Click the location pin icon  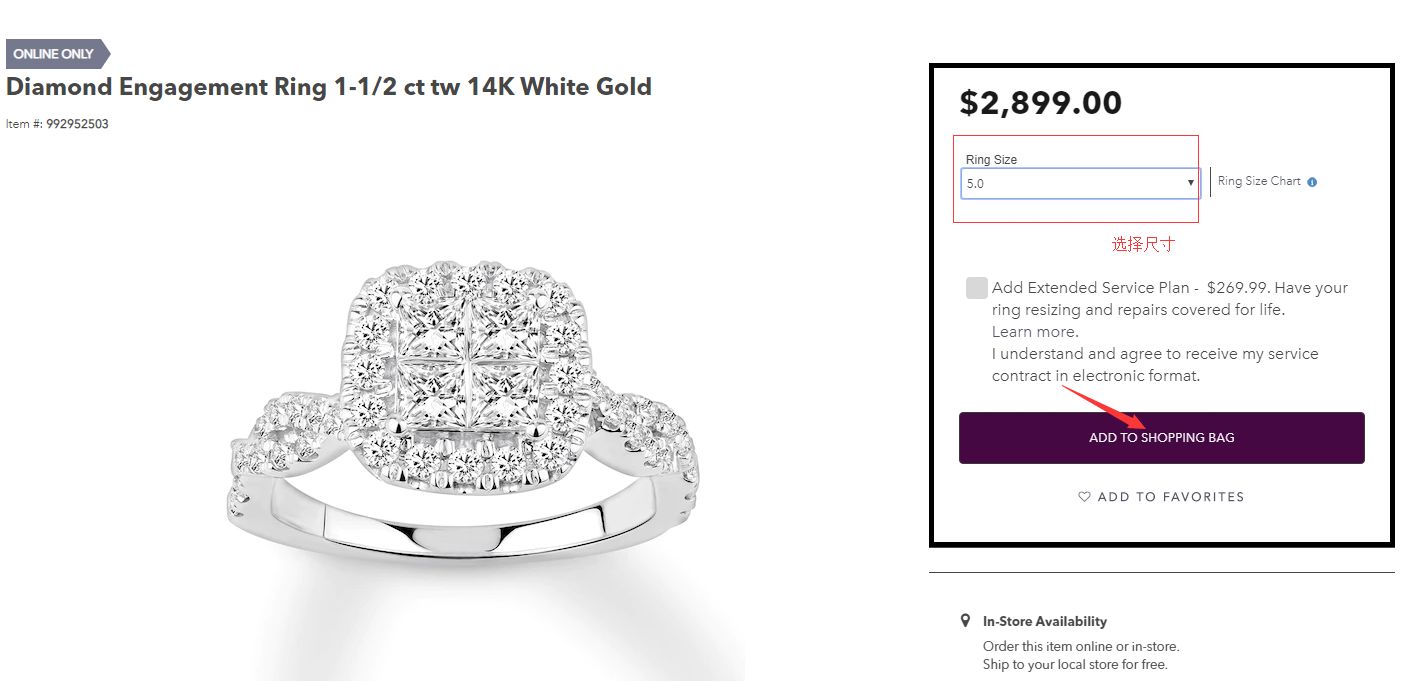click(x=965, y=621)
